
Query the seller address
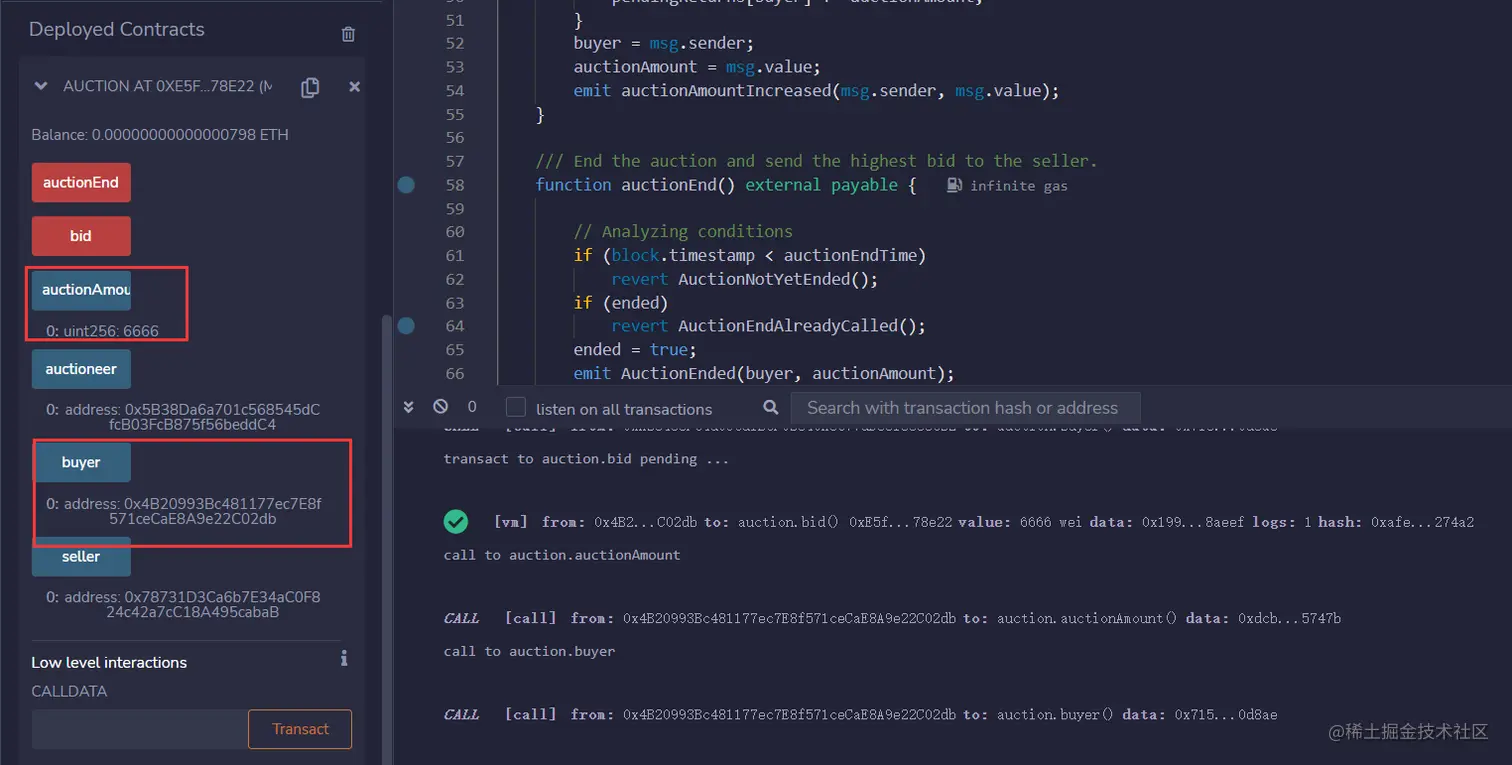tap(81, 557)
